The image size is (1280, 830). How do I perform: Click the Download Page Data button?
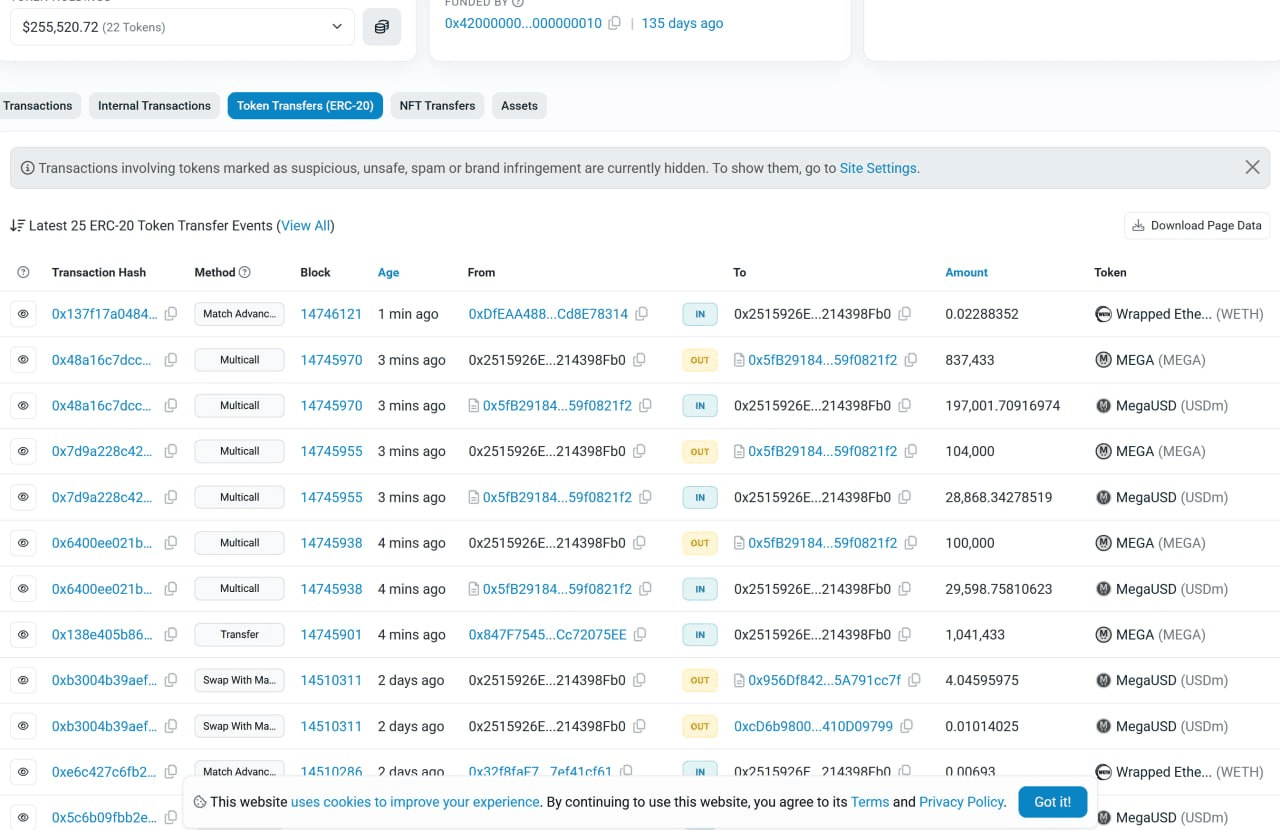pos(1196,226)
